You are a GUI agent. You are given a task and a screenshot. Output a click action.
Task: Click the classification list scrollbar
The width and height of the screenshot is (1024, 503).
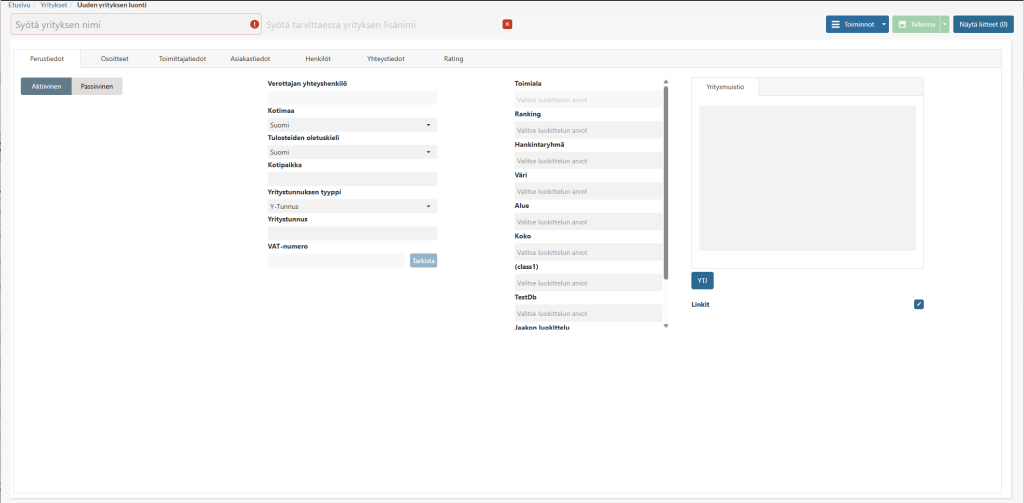pos(665,180)
